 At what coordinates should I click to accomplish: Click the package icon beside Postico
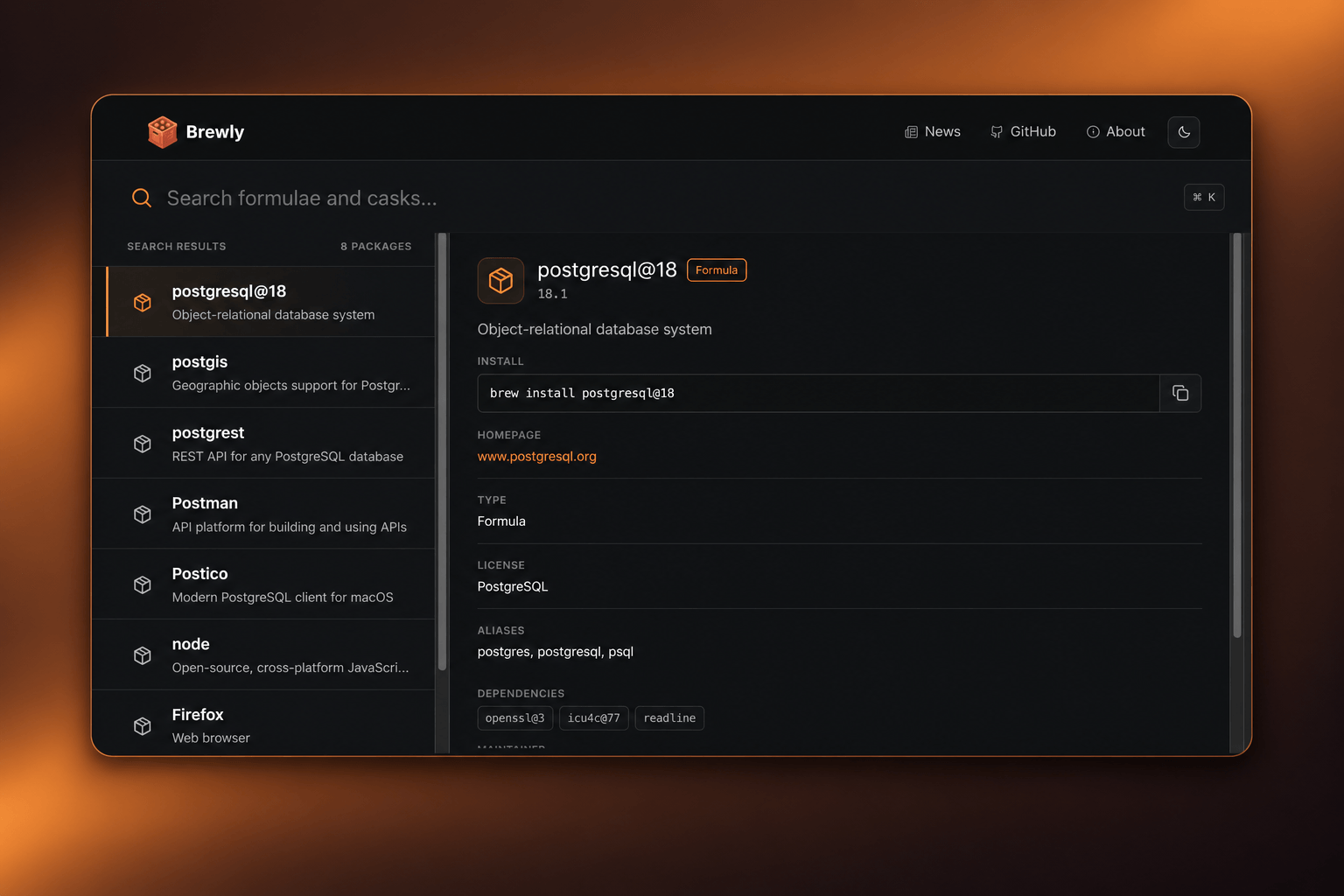(x=143, y=584)
